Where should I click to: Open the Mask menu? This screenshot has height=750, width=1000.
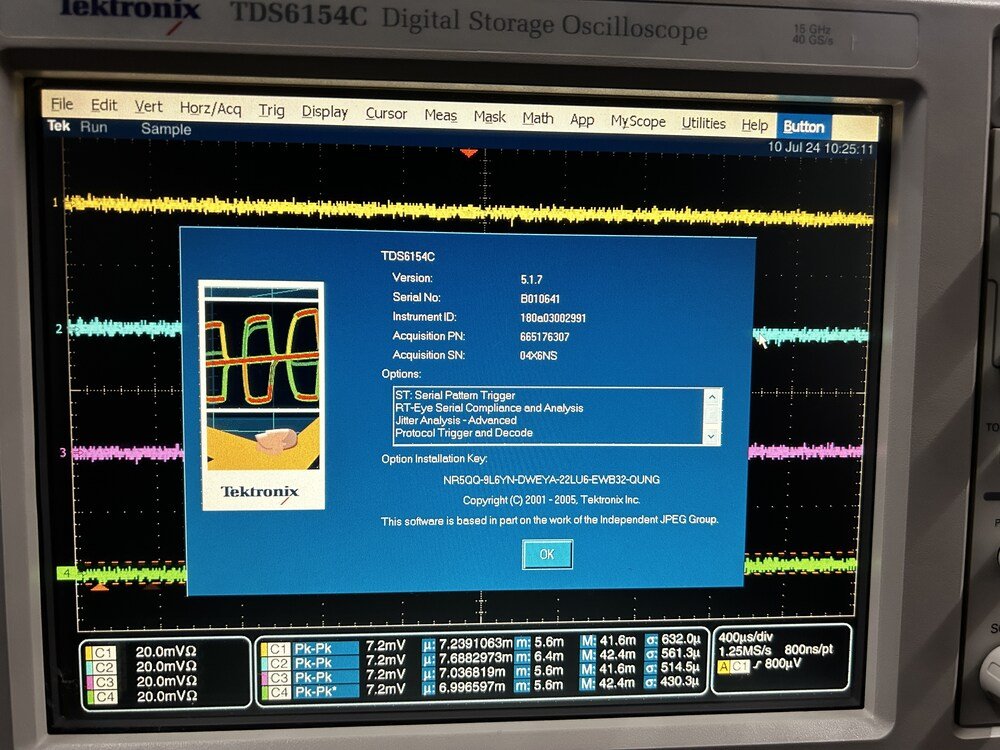(489, 117)
